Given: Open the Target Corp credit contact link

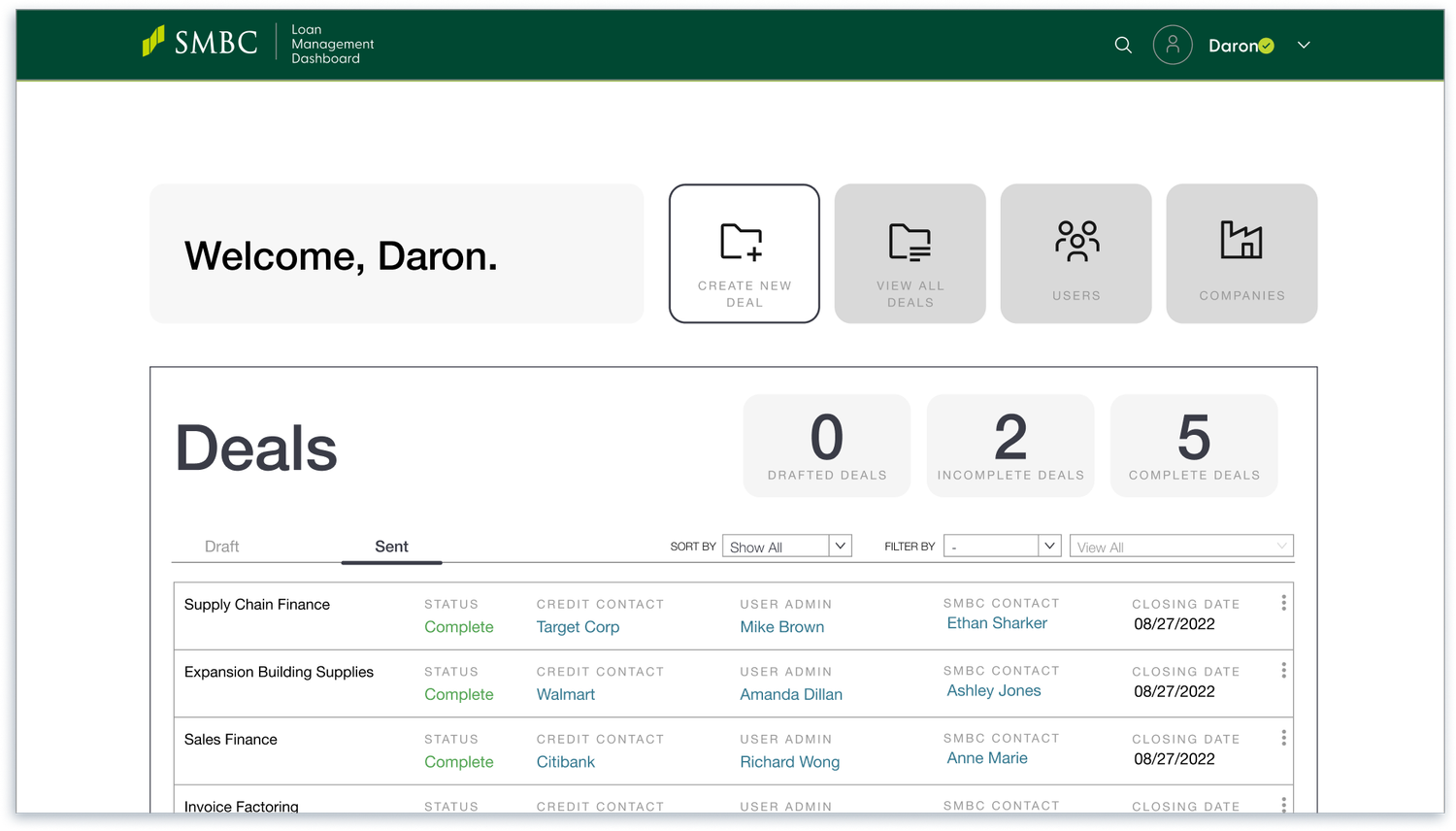Looking at the screenshot, I should coord(578,626).
